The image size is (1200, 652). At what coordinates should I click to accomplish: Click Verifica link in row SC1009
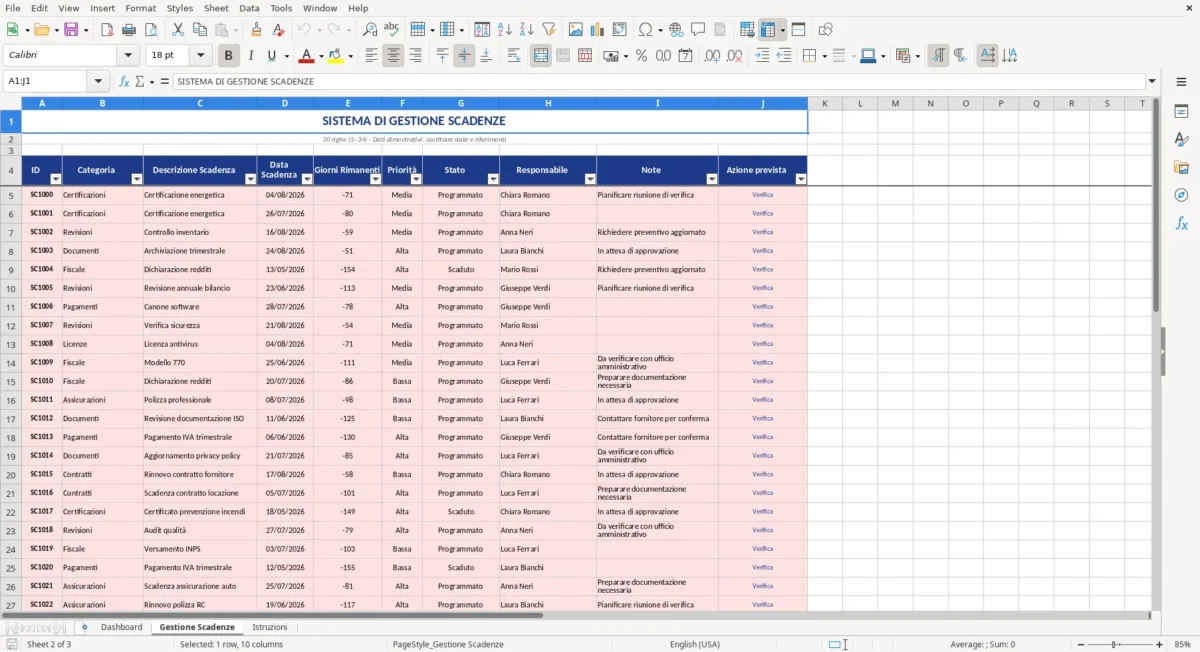[763, 362]
